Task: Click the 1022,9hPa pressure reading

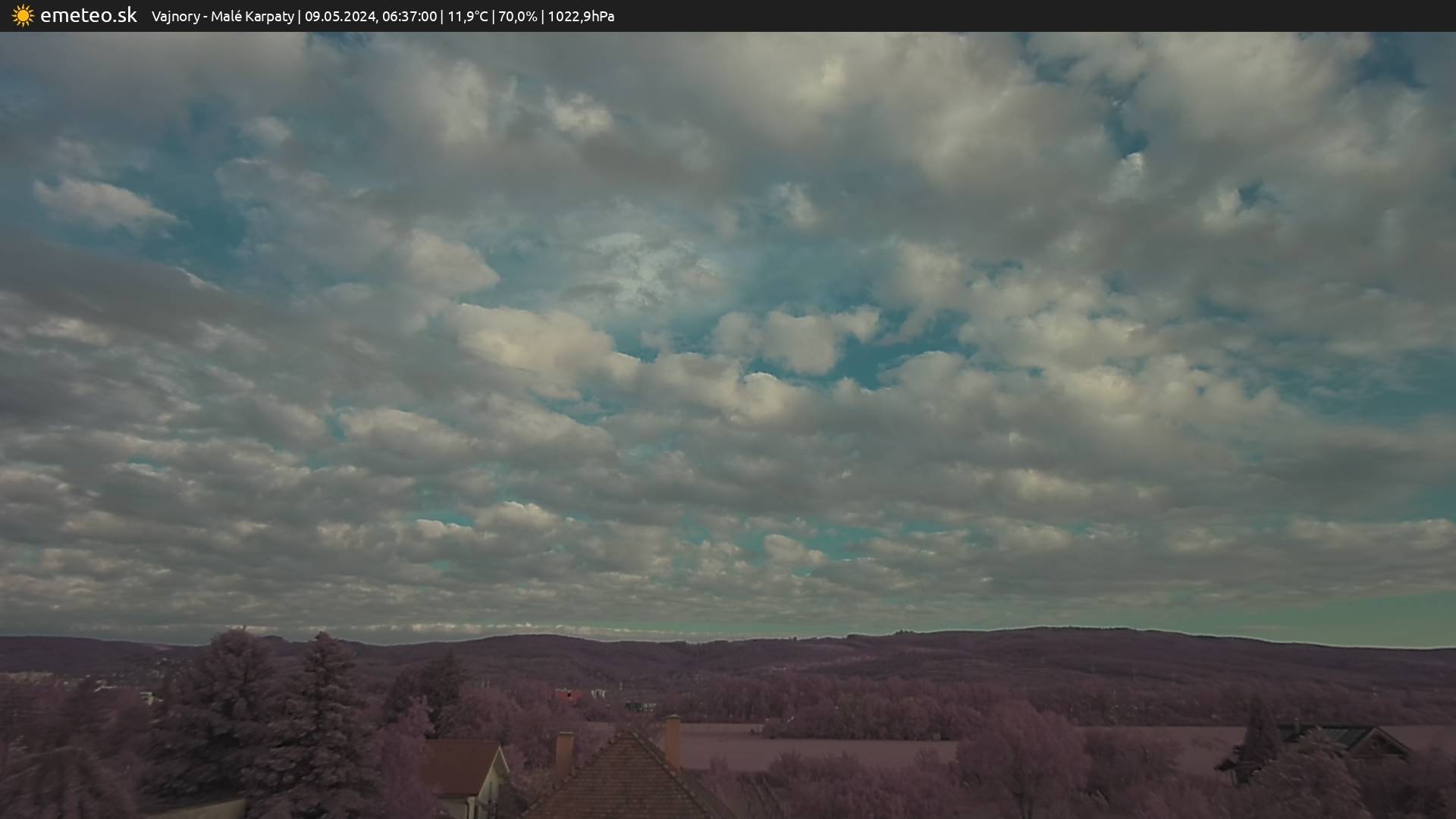Action: coord(581,16)
